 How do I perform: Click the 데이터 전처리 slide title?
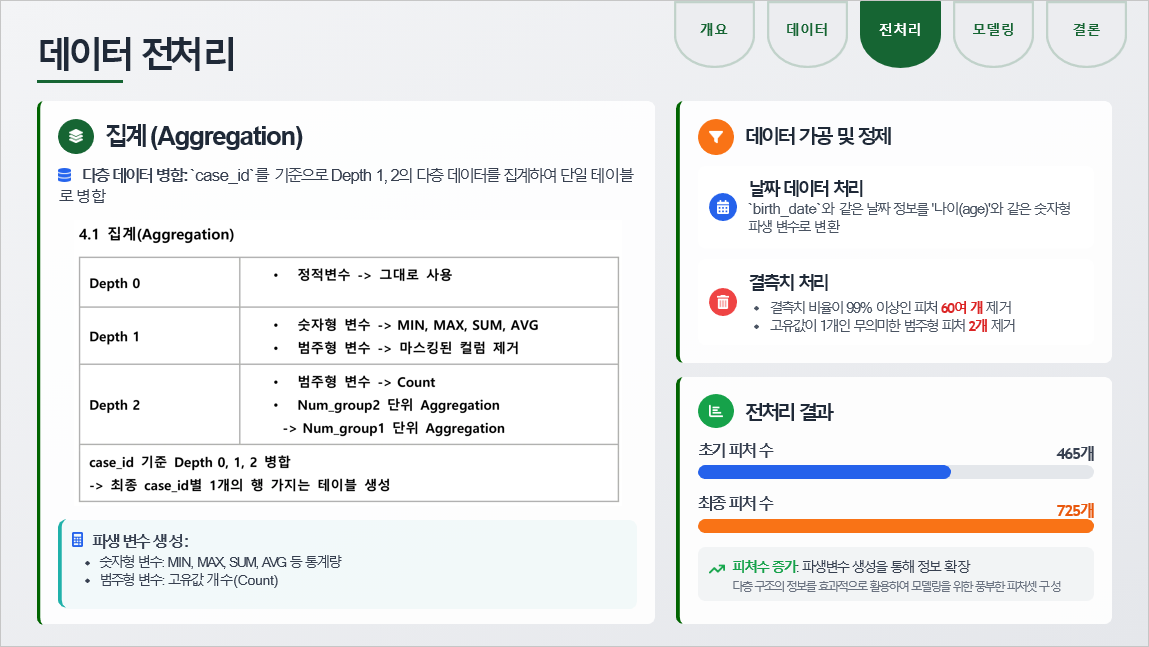[136, 54]
